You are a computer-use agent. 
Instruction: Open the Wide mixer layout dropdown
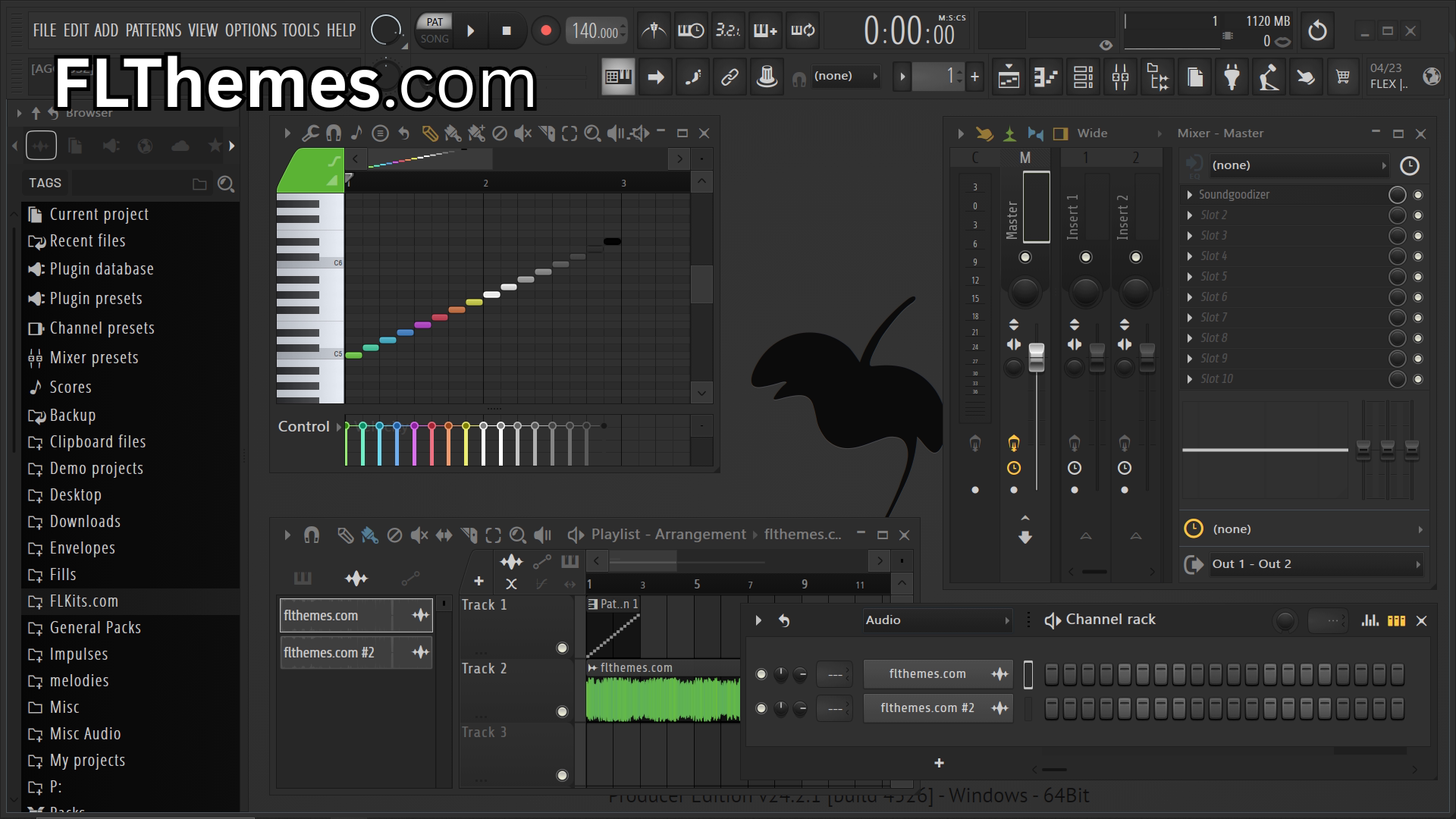(1119, 133)
